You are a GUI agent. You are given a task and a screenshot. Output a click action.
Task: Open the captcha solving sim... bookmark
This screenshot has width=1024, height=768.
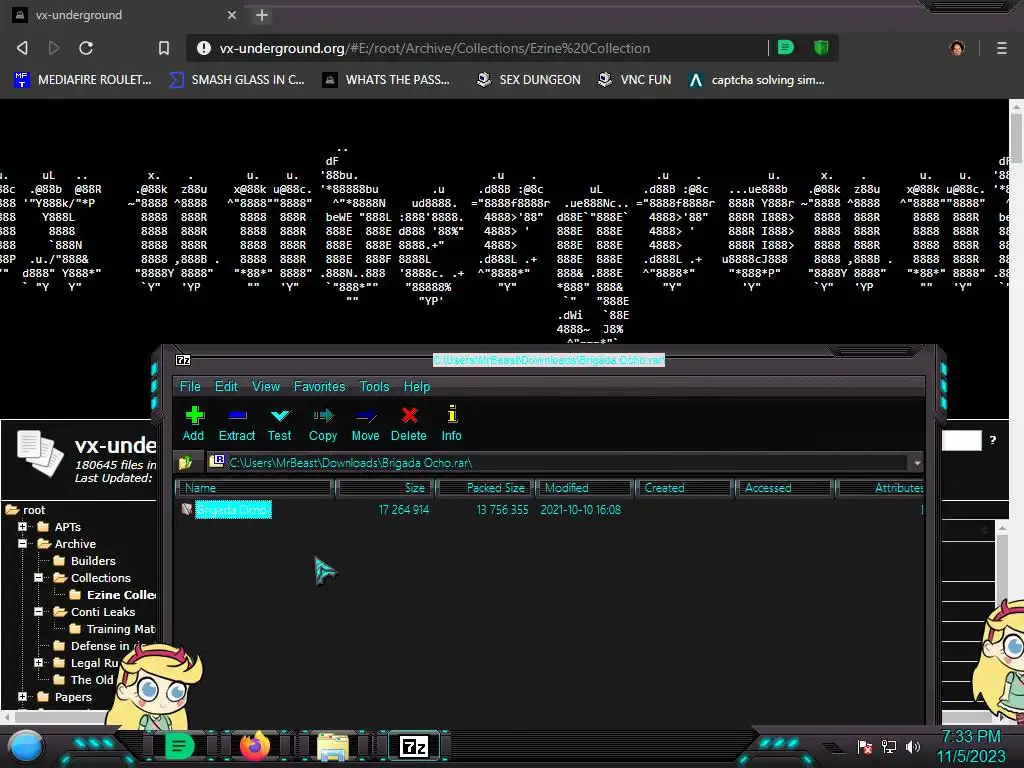coord(758,80)
